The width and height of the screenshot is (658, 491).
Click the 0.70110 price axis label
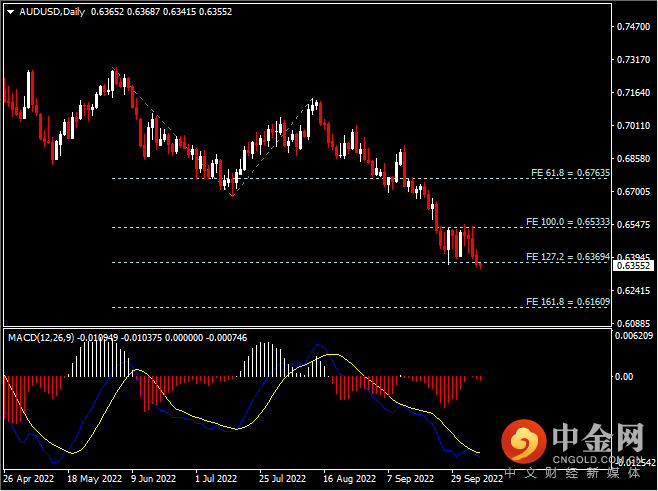(x=633, y=125)
